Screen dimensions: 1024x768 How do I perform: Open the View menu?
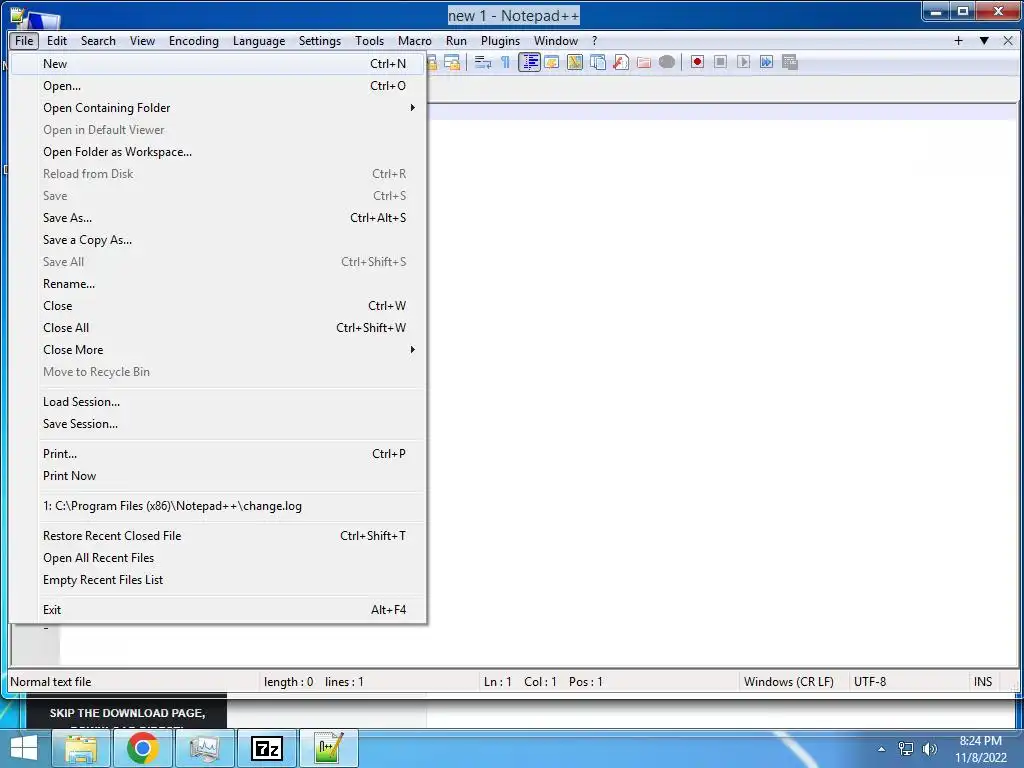142,40
